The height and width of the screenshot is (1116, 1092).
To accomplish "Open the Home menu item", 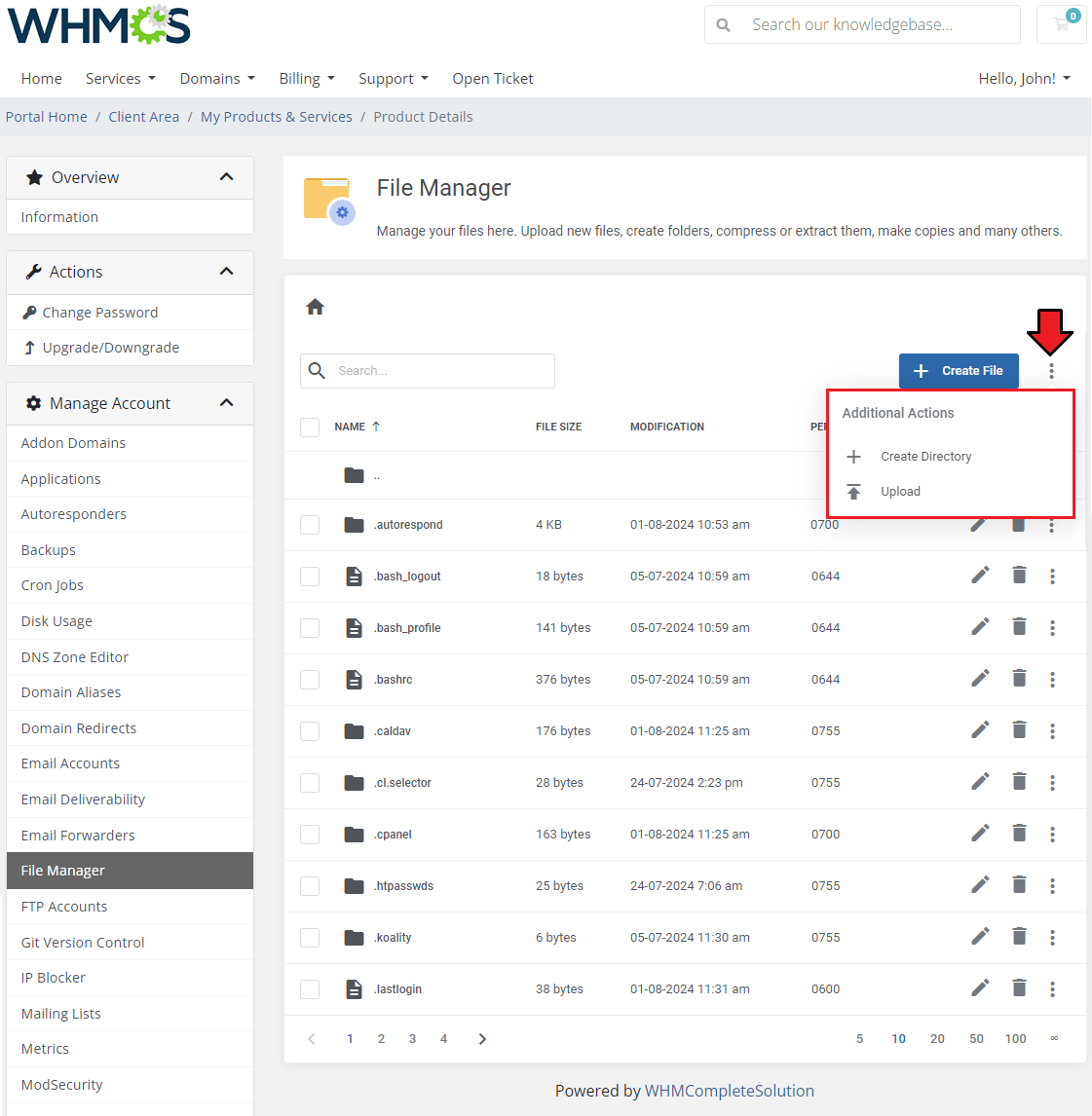I will pyautogui.click(x=41, y=78).
